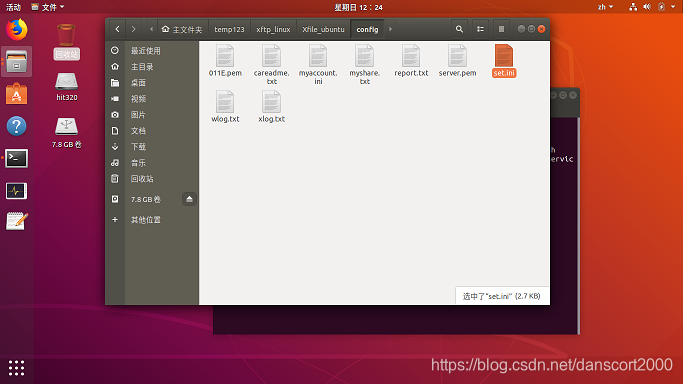This screenshot has height=384, width=683.
Task: Go to the xftp_linux path segment
Action: [273, 29]
